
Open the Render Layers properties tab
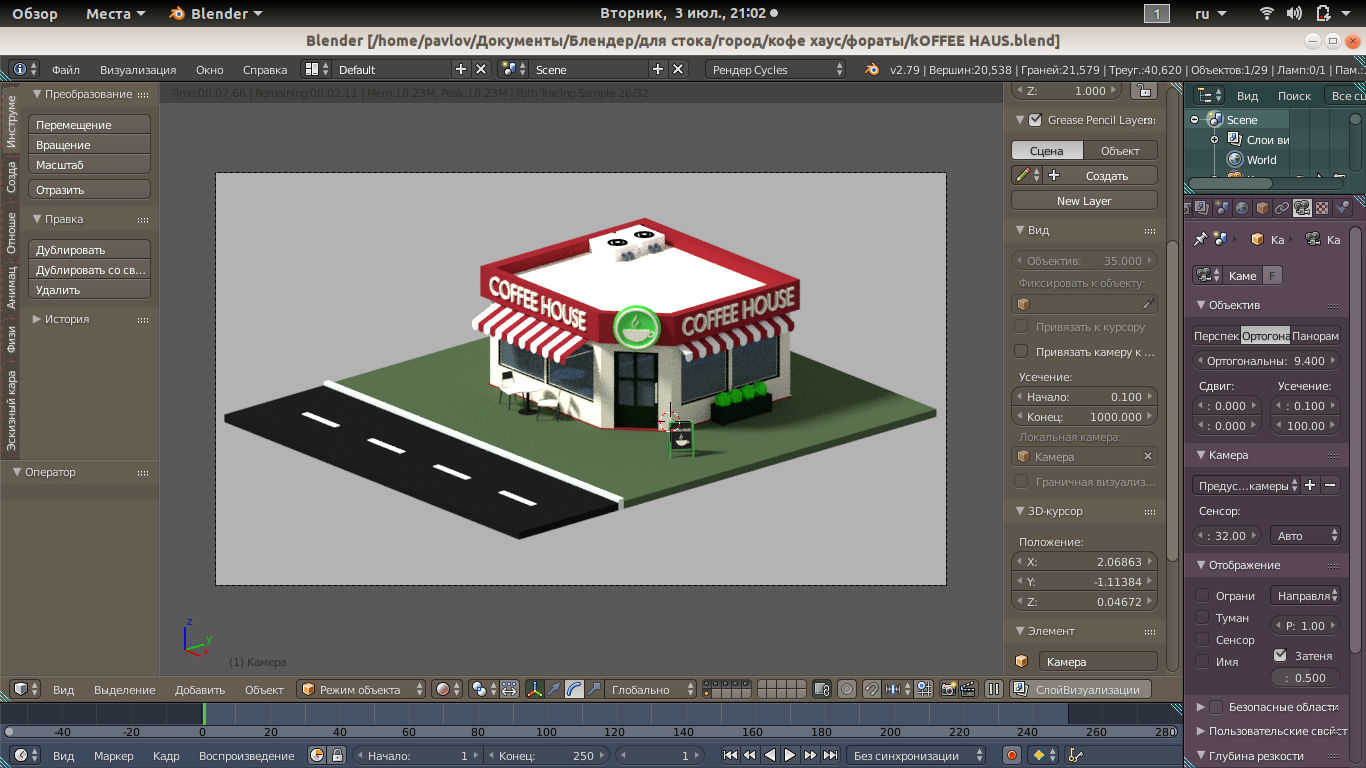point(1202,208)
